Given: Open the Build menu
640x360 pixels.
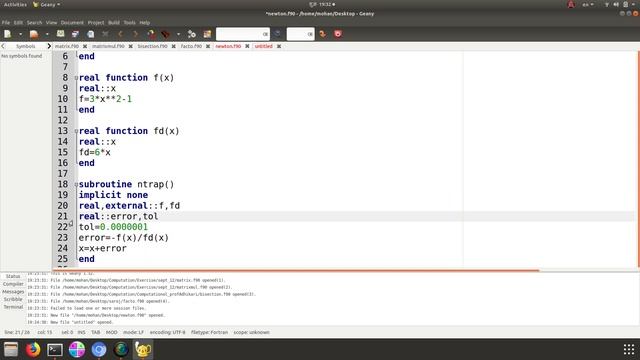Looking at the screenshot, I should click(114, 23).
